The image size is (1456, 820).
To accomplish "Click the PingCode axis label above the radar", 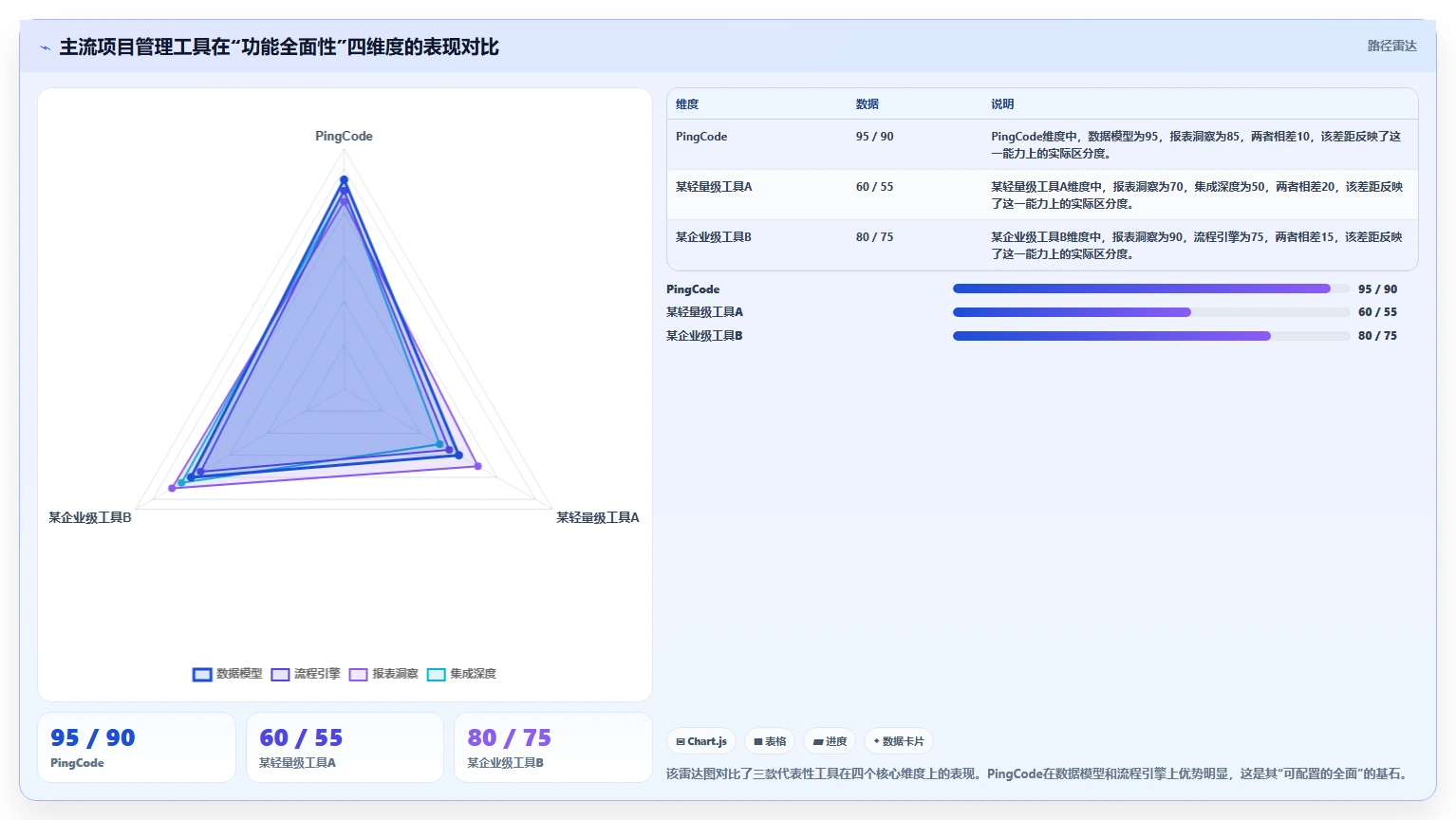I will (344, 136).
